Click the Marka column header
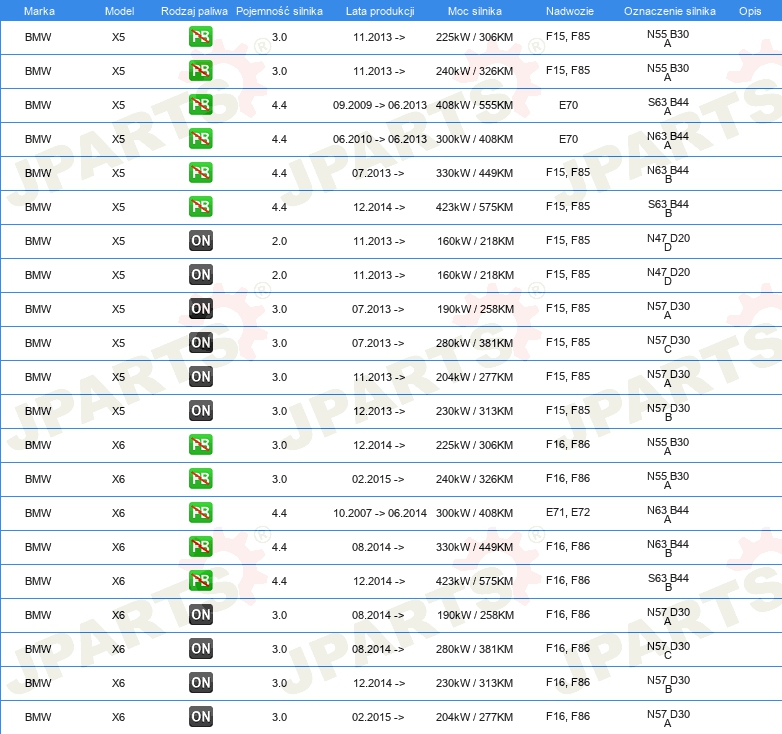782x734 pixels. (x=39, y=11)
